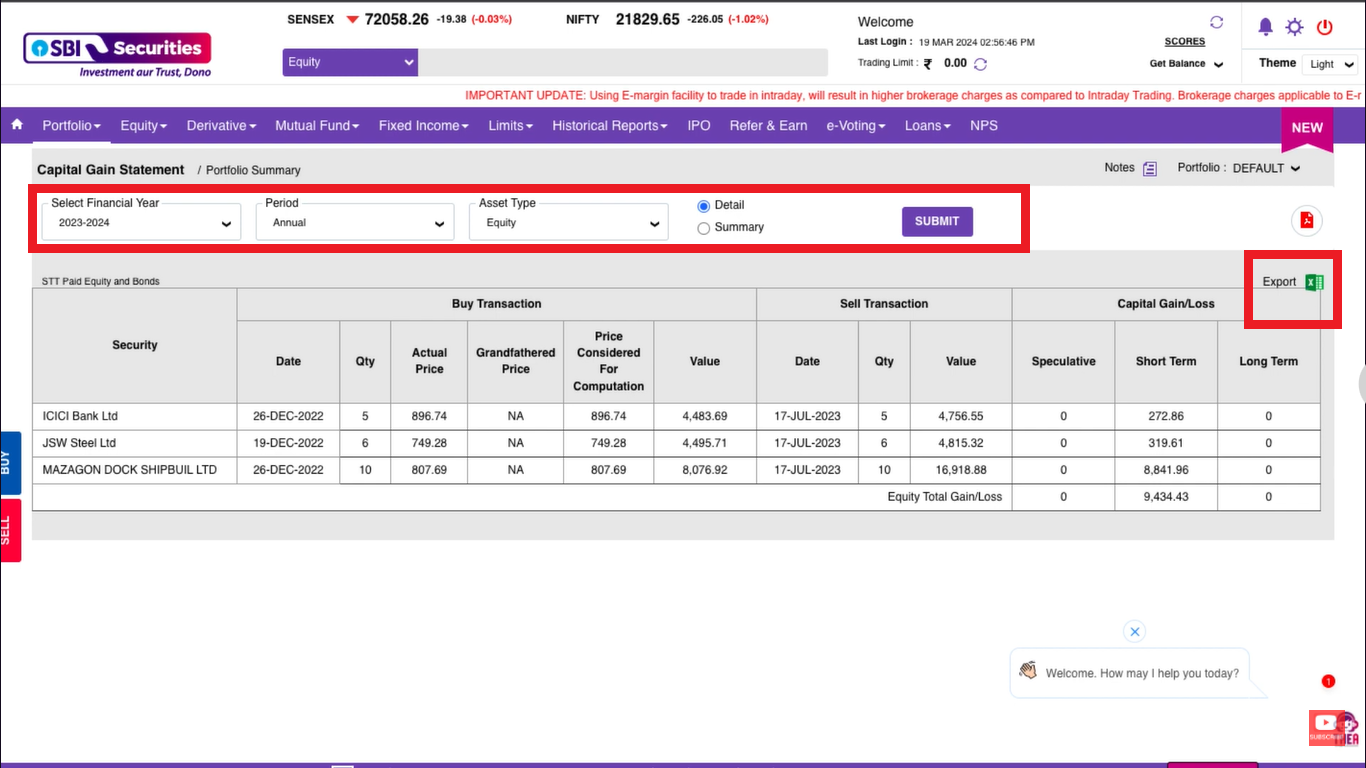
Task: Click the Export label
Action: [1279, 282]
